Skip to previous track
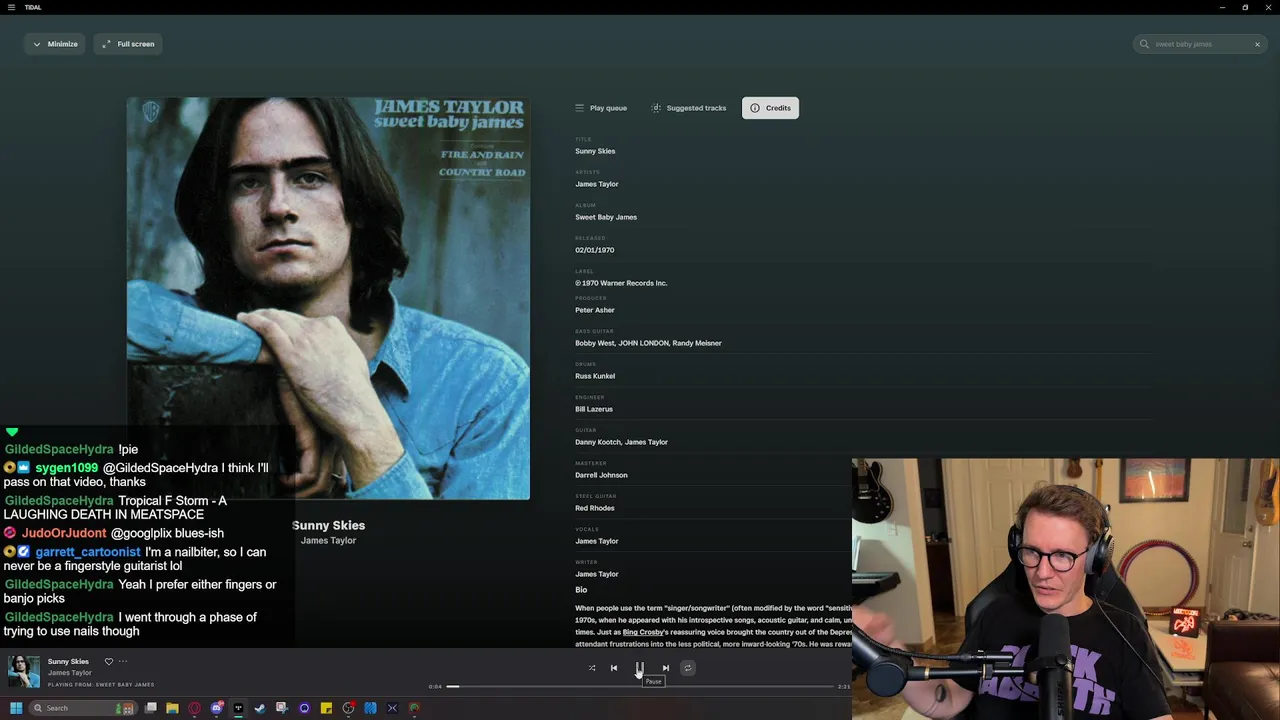This screenshot has height=720, width=1280. point(614,668)
